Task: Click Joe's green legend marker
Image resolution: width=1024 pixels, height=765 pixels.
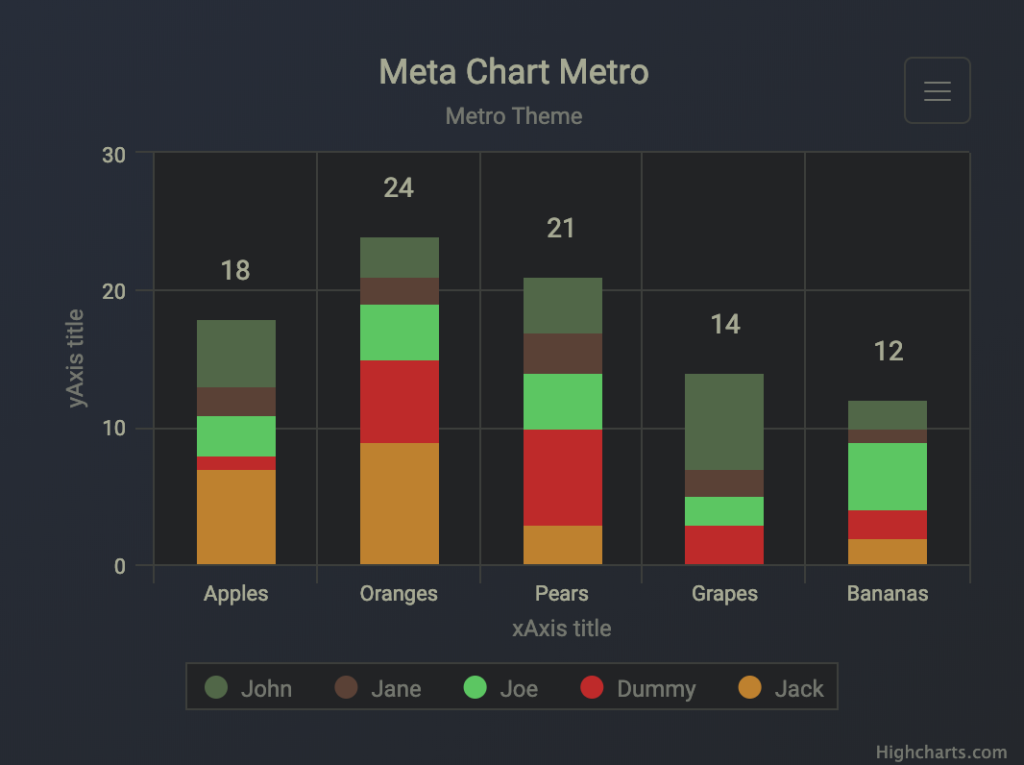Action: coord(476,687)
